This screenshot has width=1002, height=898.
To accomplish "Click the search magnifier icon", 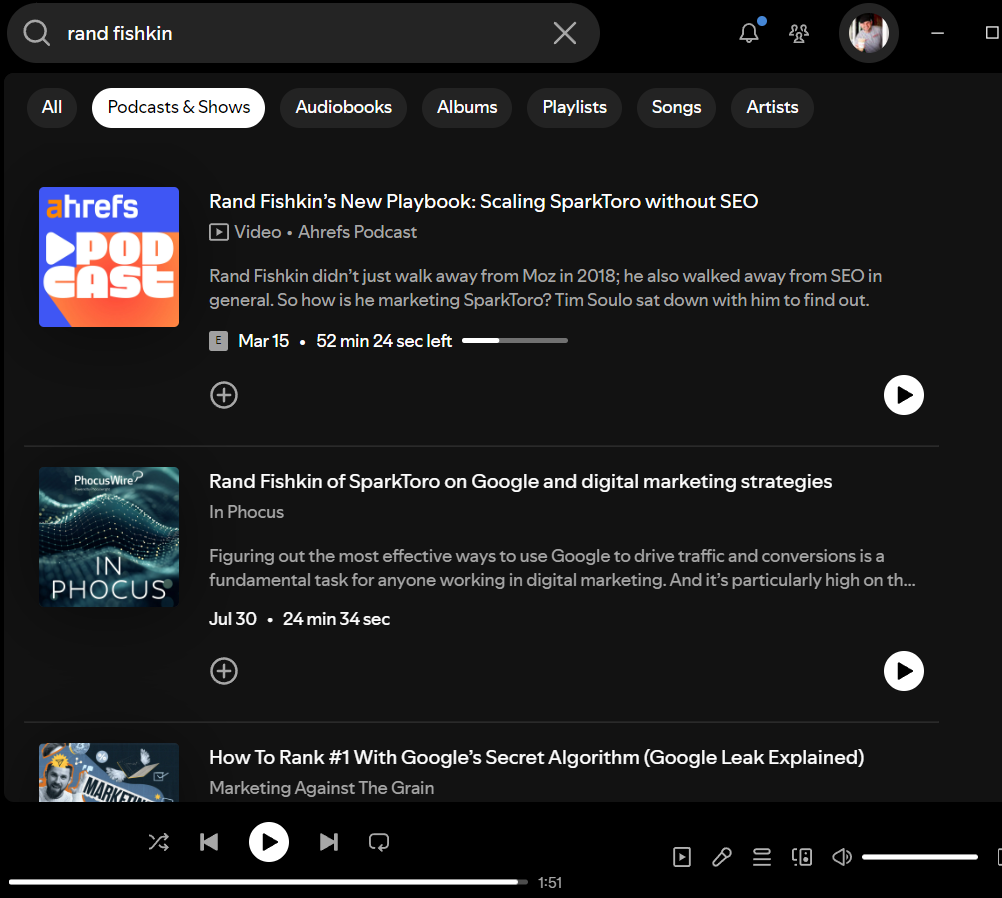I will click(36, 33).
